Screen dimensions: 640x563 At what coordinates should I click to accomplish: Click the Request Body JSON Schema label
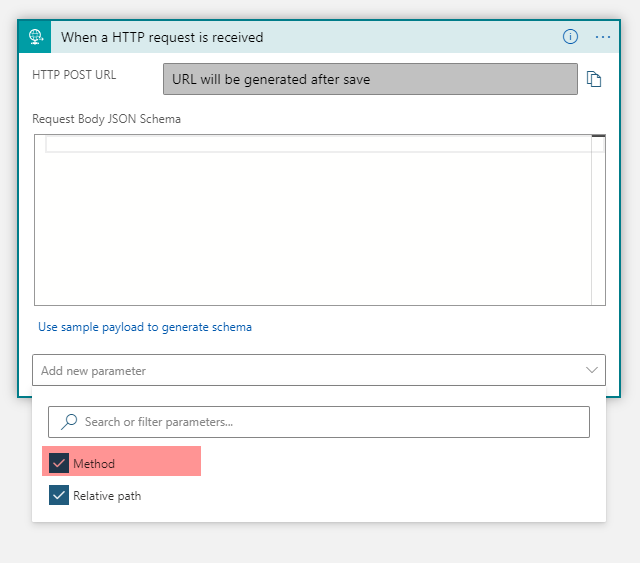coord(106,119)
